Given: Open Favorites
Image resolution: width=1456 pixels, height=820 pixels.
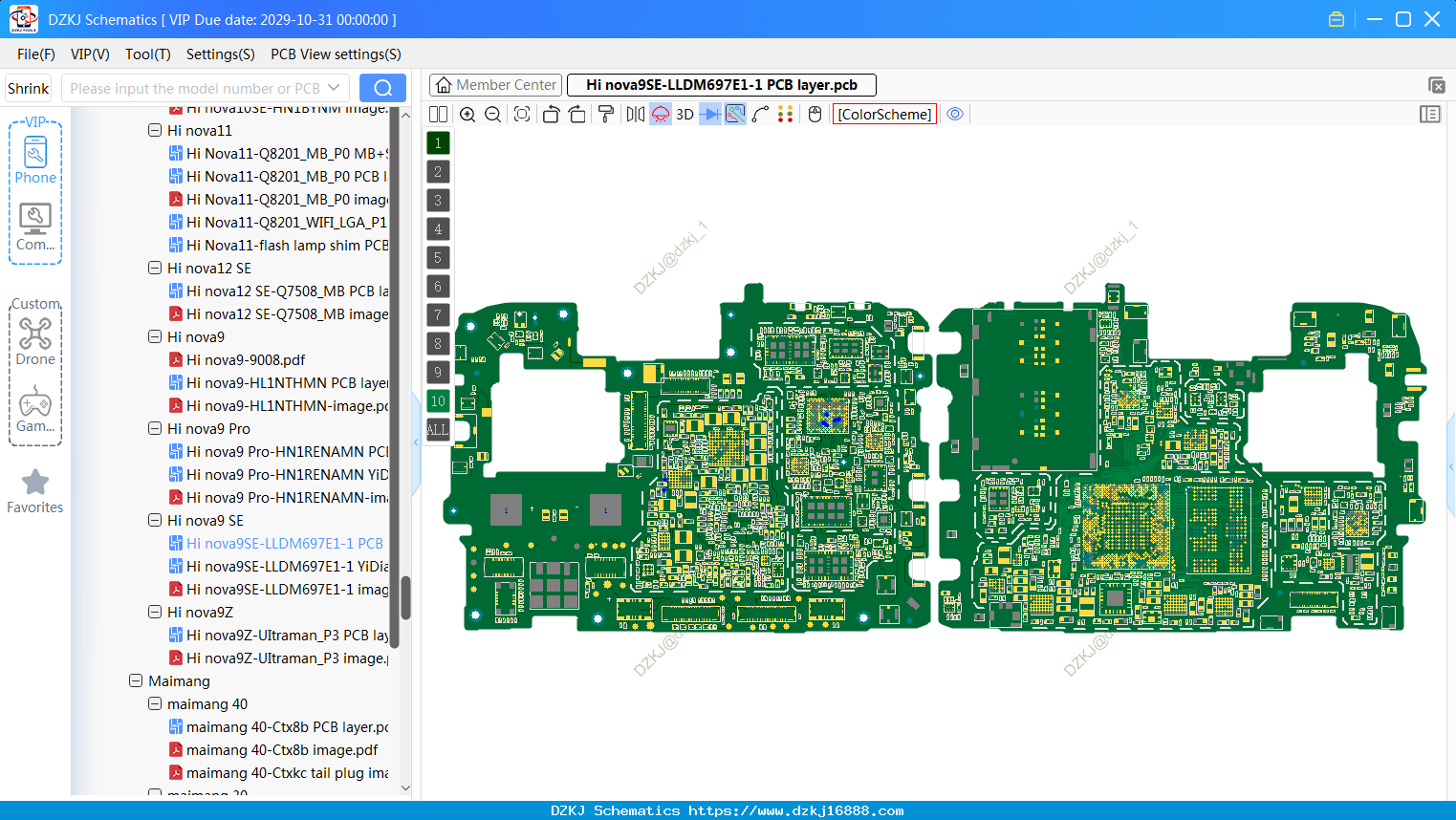Looking at the screenshot, I should click(35, 491).
